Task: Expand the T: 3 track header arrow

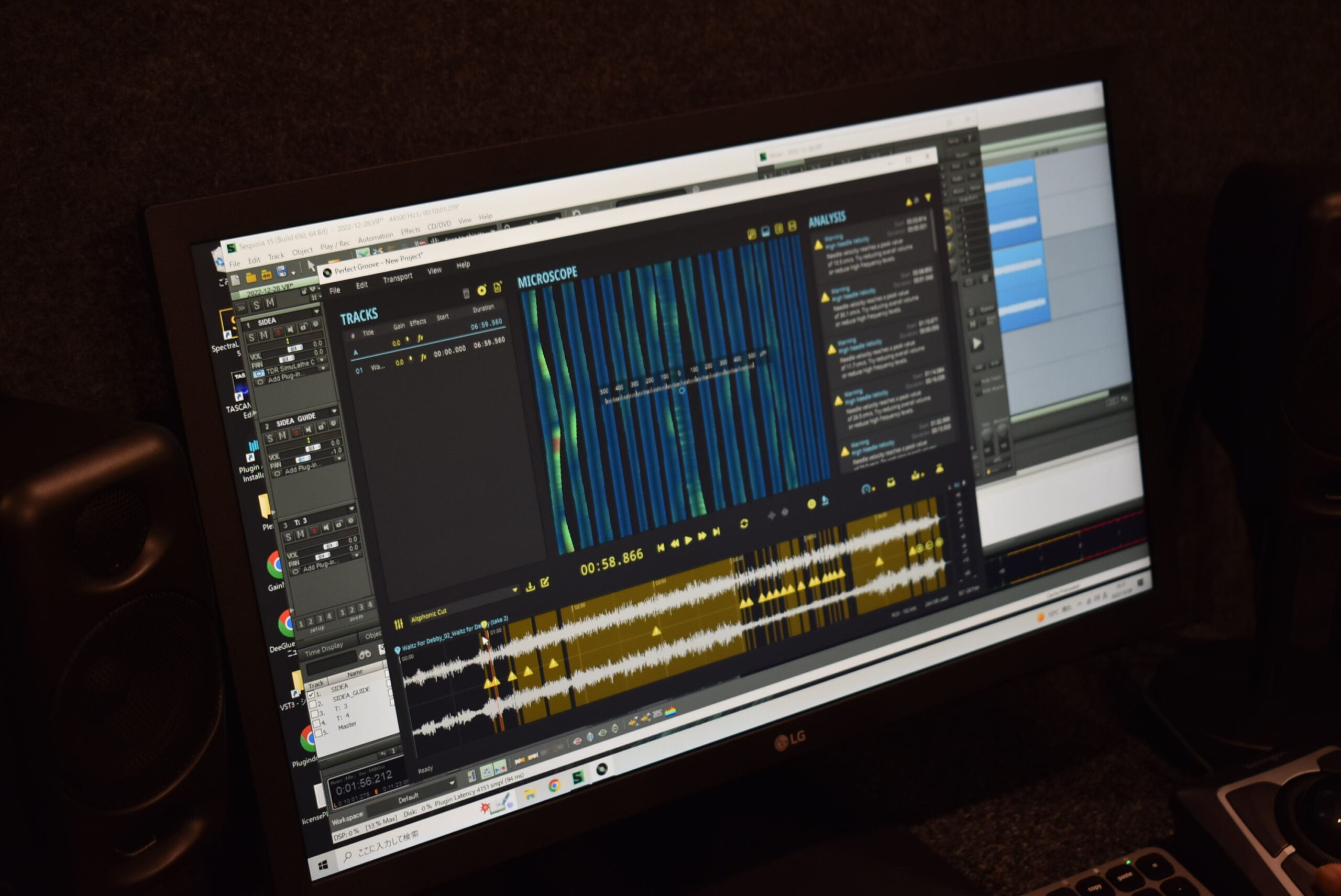Action: click(x=351, y=508)
